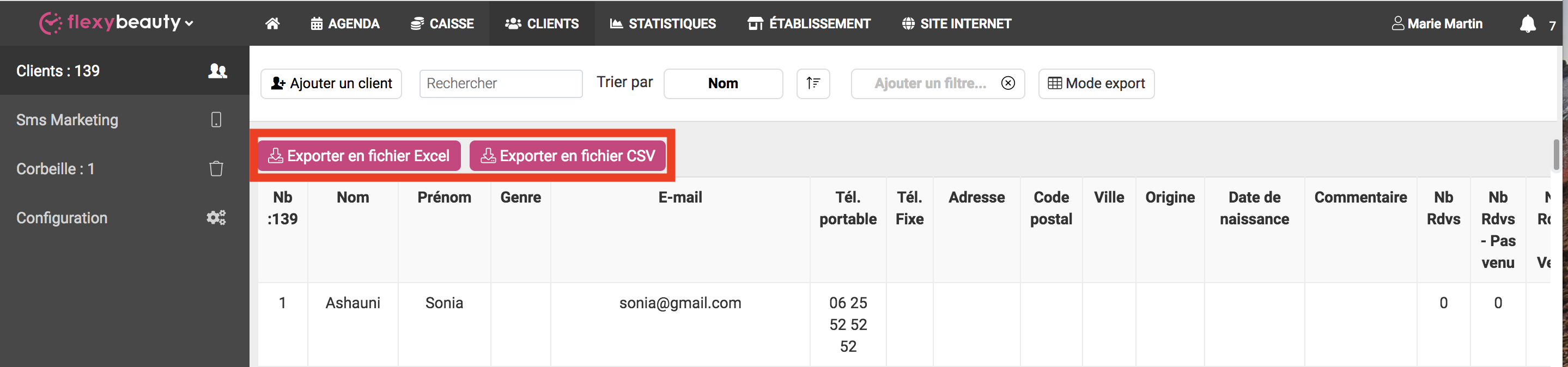This screenshot has height=367, width=1568.
Task: Toggle the sort order icon
Action: click(x=813, y=83)
